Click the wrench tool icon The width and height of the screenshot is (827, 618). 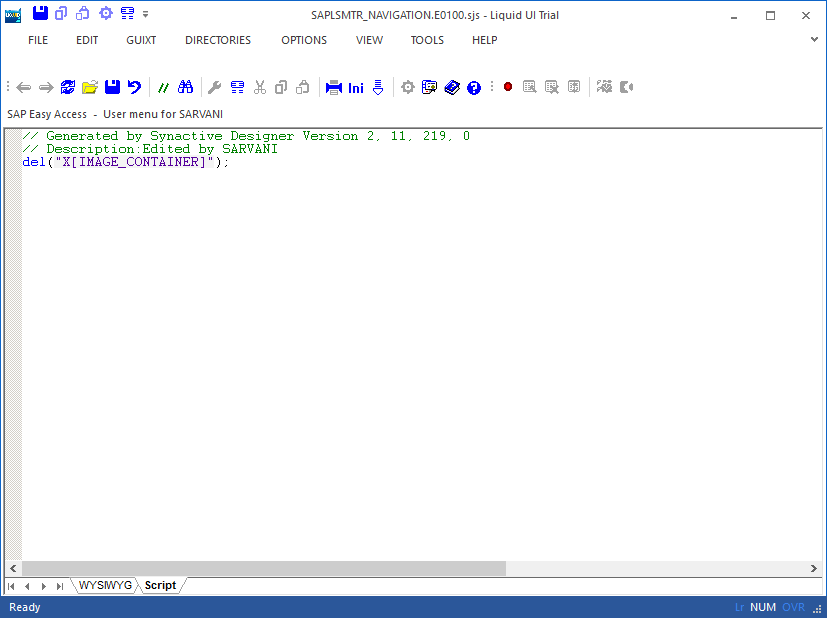coord(214,88)
